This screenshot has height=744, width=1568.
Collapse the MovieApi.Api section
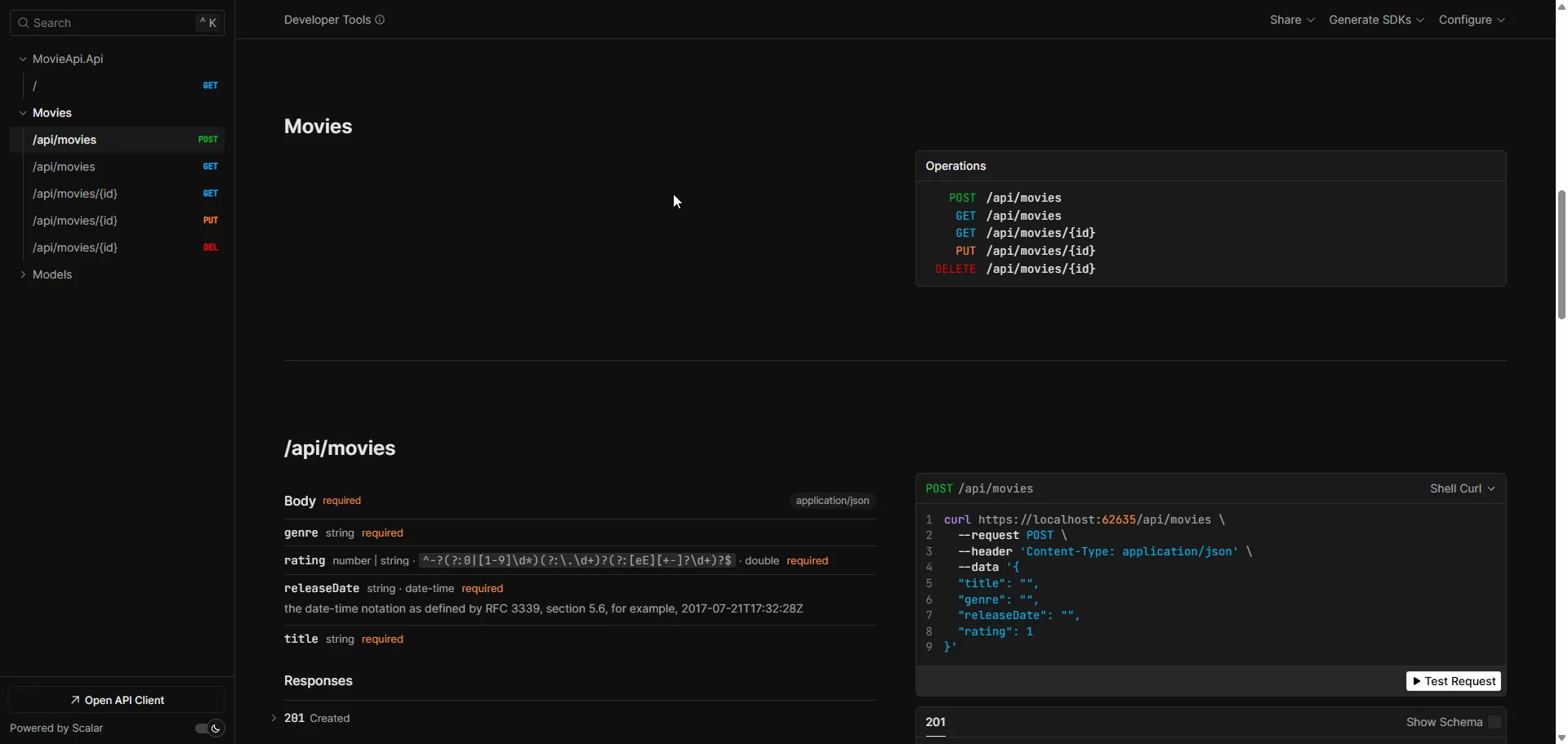coord(21,59)
